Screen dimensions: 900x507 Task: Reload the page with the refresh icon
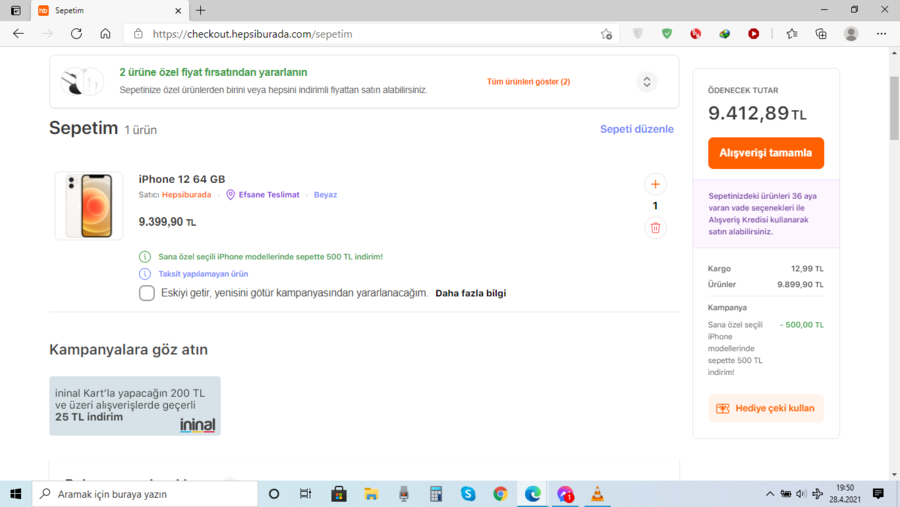point(76,34)
